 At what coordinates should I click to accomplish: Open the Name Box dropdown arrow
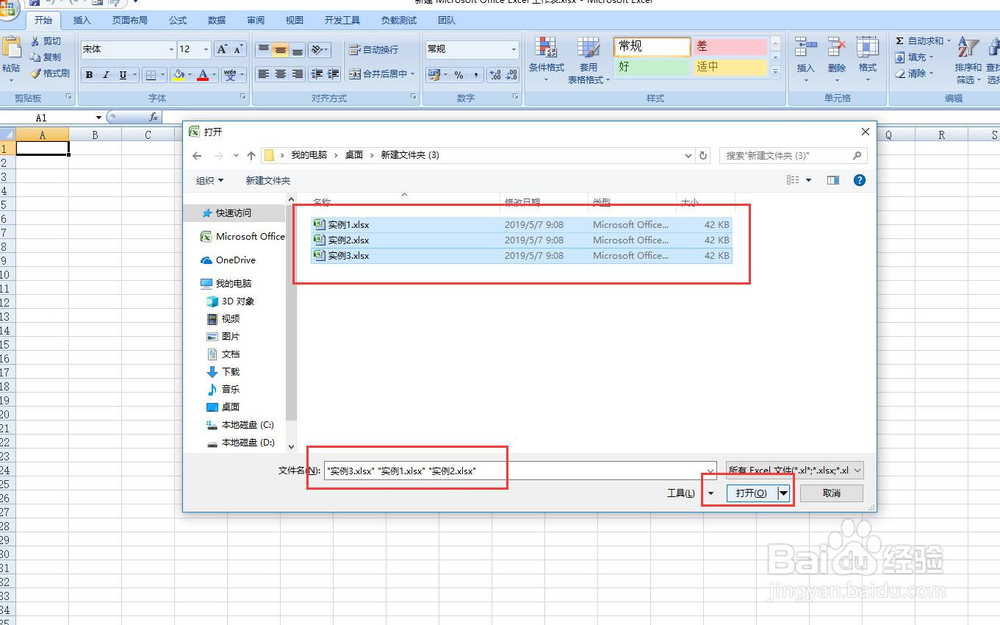coord(98,117)
